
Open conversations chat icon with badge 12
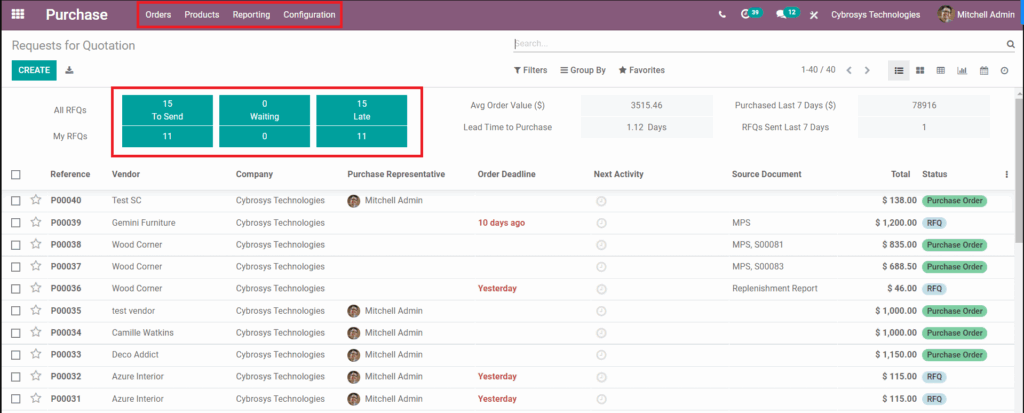point(786,14)
